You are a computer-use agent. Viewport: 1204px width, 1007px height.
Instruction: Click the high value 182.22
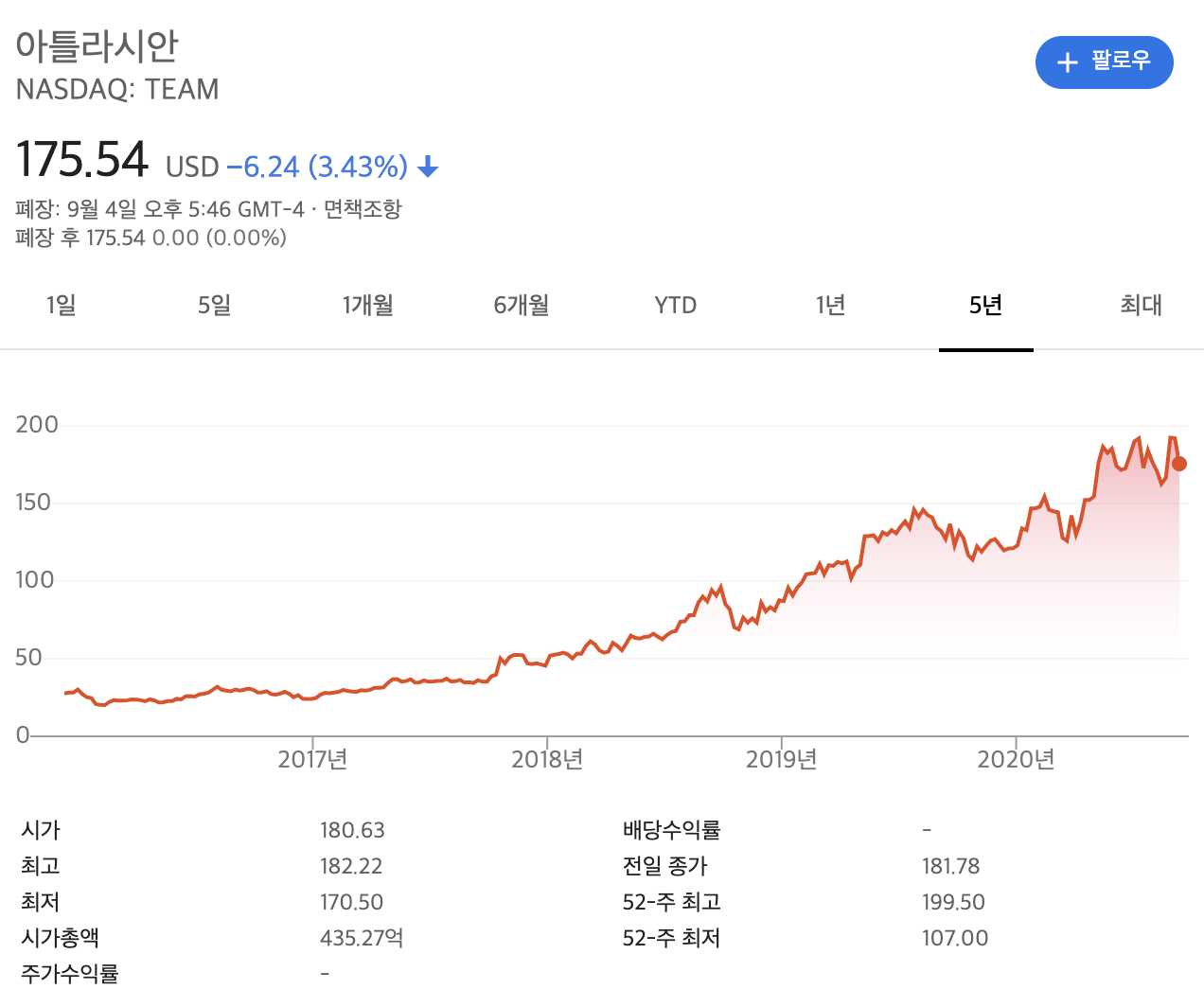click(x=351, y=866)
